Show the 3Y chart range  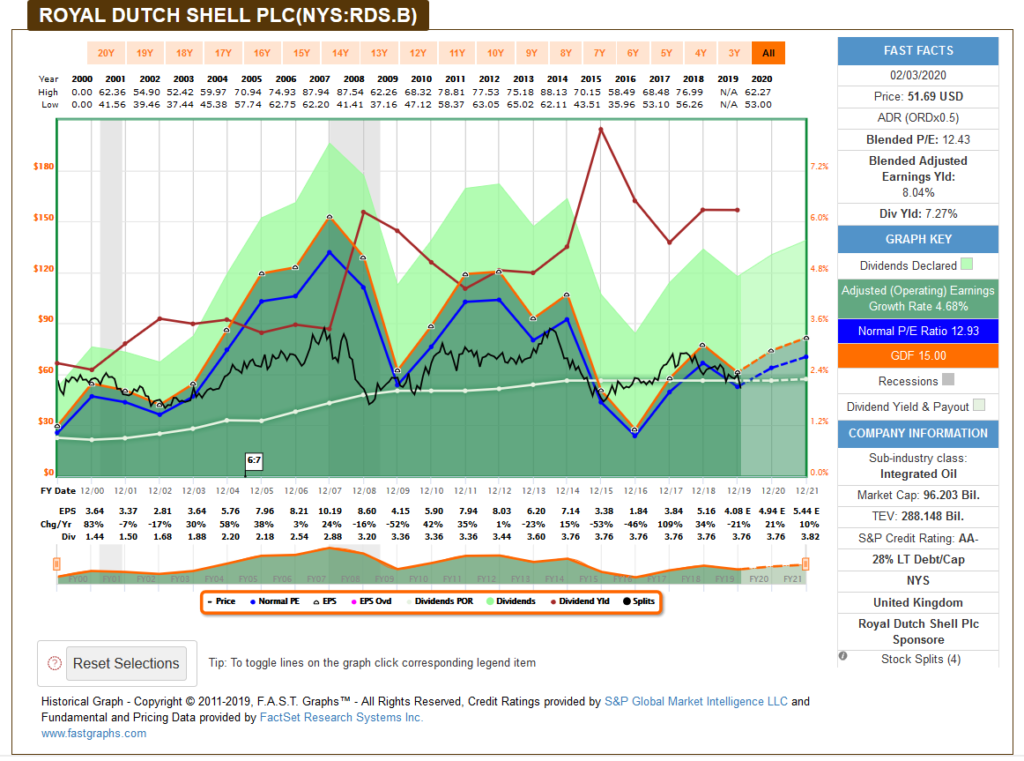point(734,53)
